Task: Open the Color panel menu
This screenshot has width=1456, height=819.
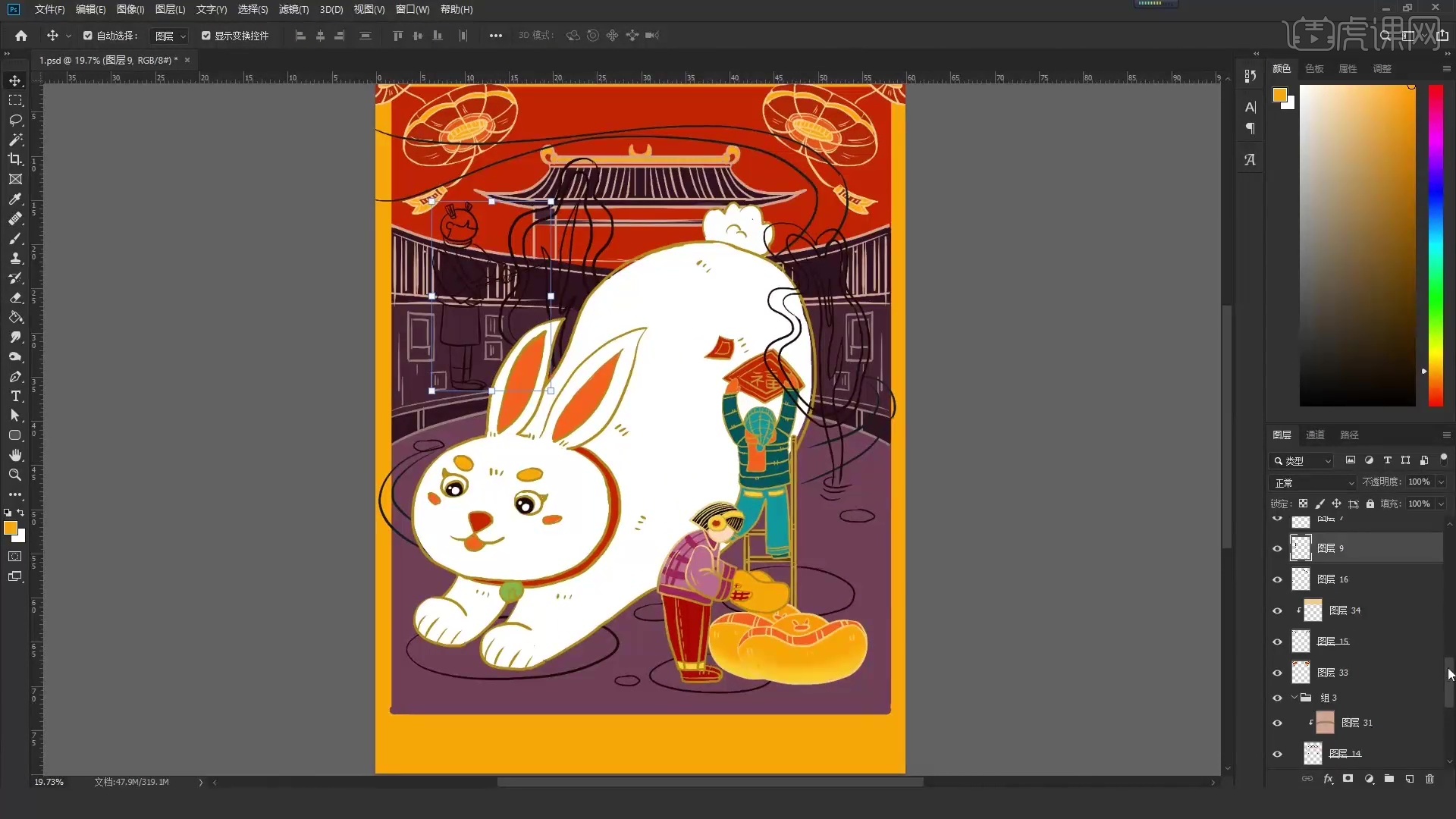Action: coord(1446,68)
